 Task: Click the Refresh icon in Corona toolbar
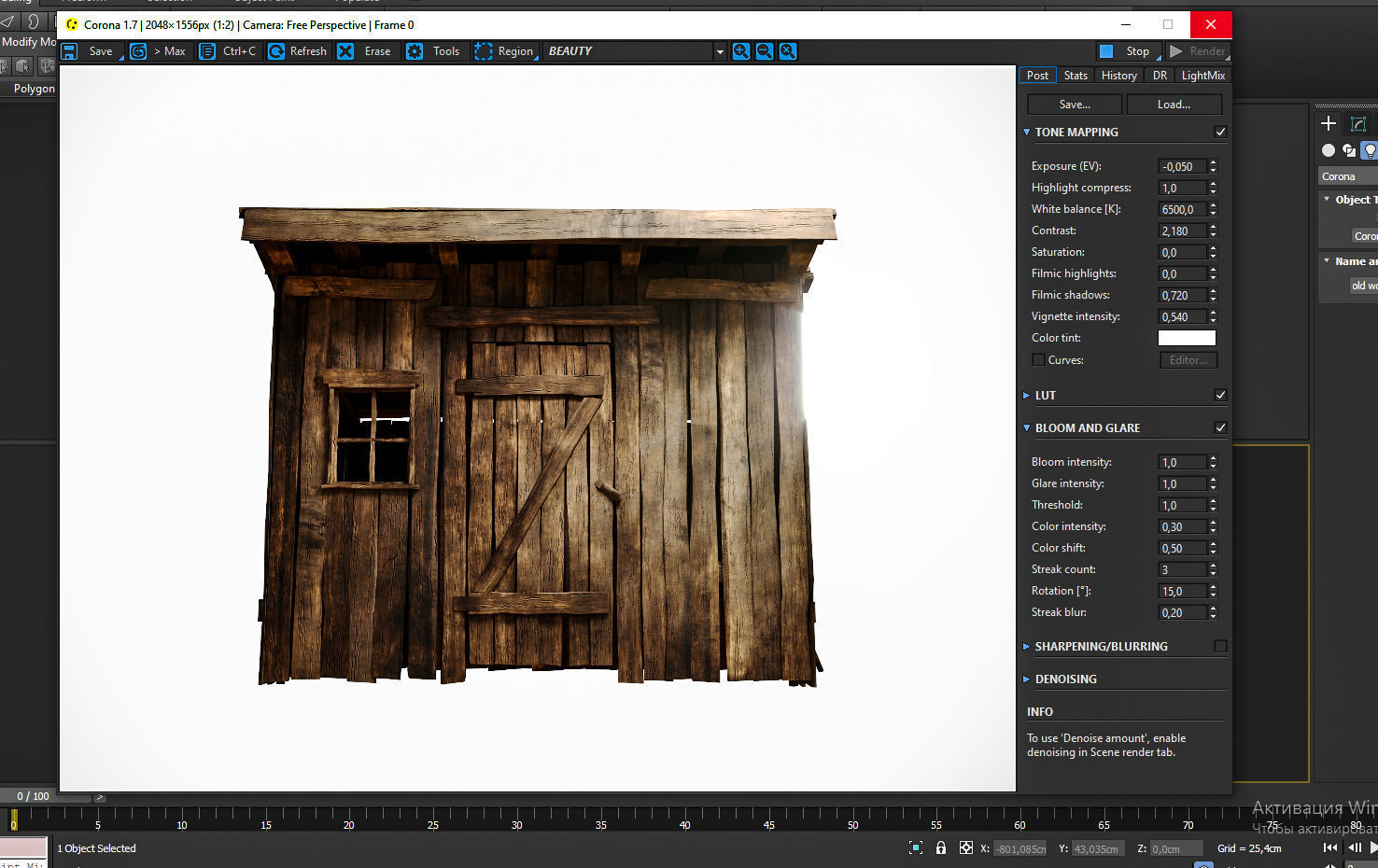[x=276, y=51]
